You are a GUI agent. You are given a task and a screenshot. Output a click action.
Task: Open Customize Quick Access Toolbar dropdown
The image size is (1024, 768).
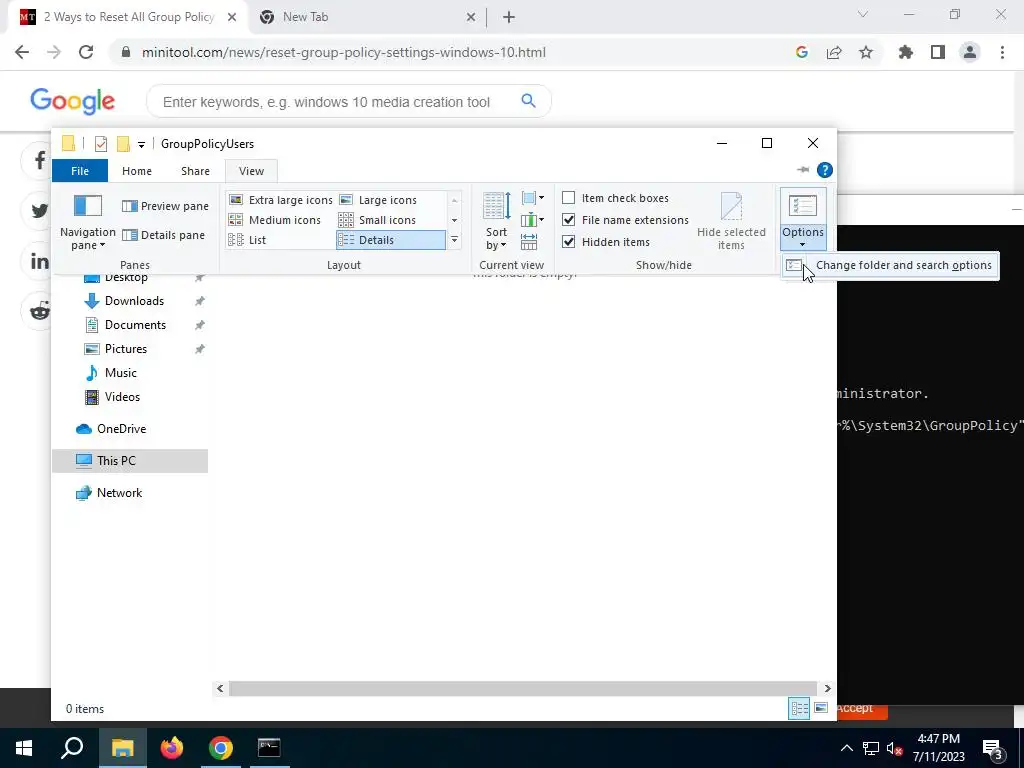[141, 144]
